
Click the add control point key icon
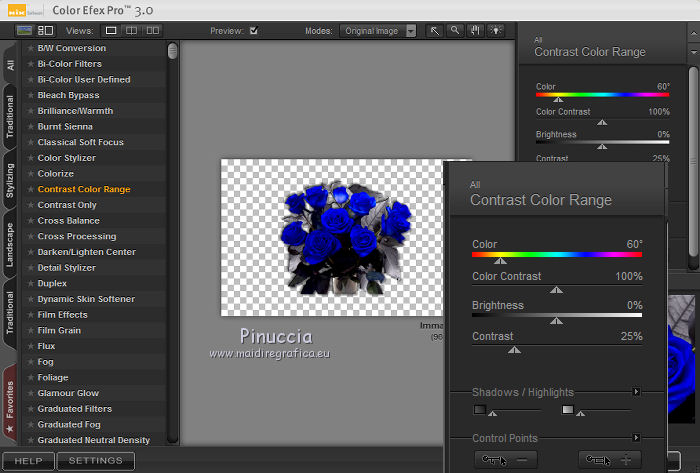click(x=610, y=460)
